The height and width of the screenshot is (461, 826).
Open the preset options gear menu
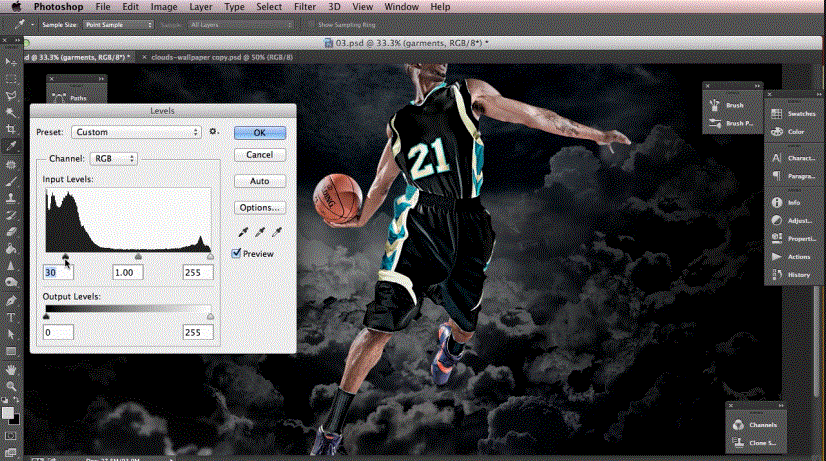[x=213, y=132]
